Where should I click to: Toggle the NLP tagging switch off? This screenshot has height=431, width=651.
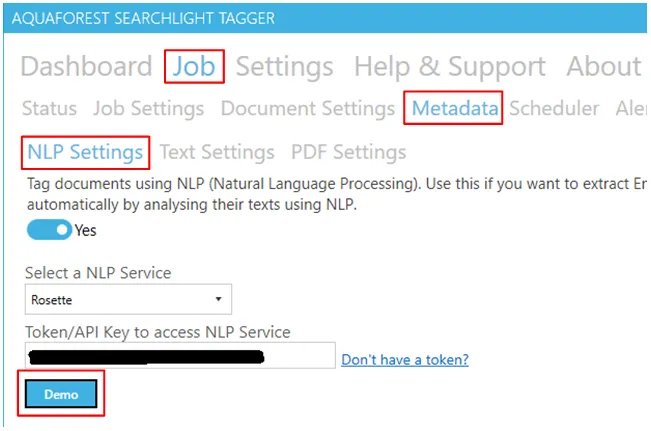click(49, 230)
